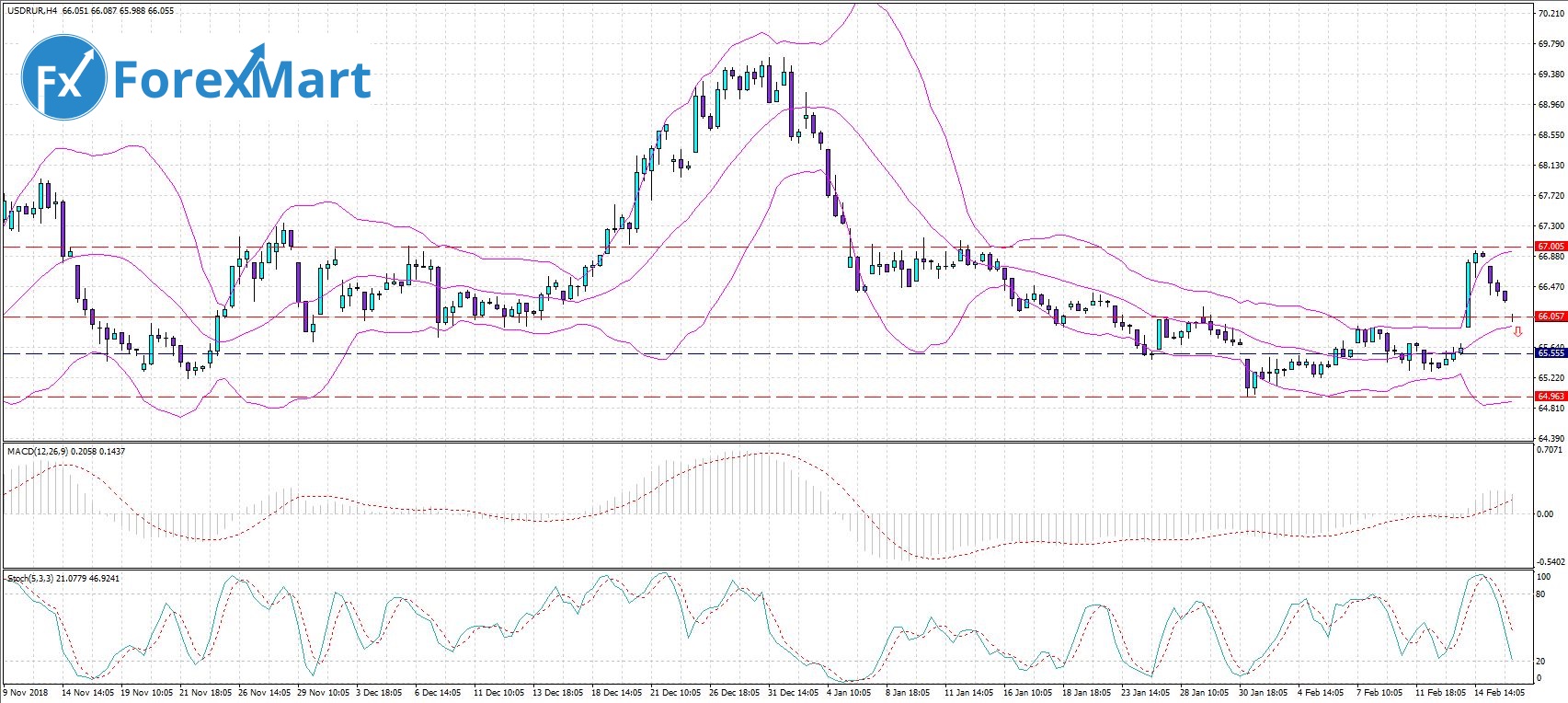Click the ForexMart Fx circle logo icon
The image size is (1568, 703).
tap(63, 77)
